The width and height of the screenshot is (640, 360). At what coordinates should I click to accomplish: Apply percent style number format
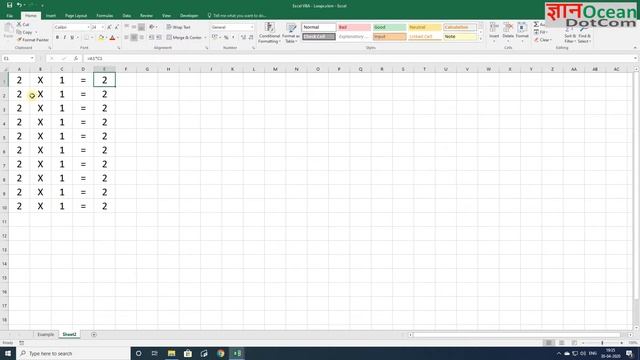[x=226, y=37]
